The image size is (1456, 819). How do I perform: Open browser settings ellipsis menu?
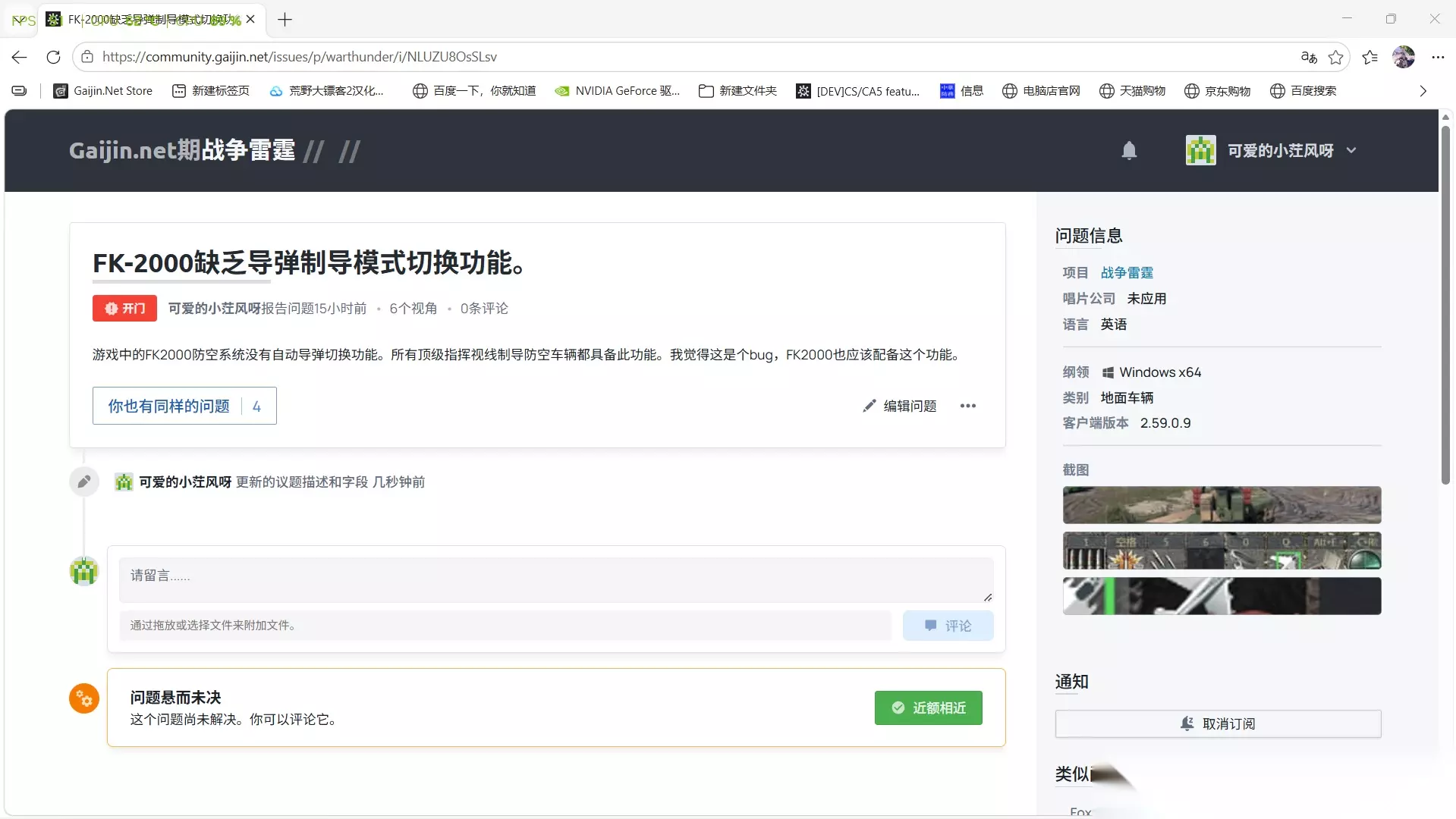[x=1438, y=57]
